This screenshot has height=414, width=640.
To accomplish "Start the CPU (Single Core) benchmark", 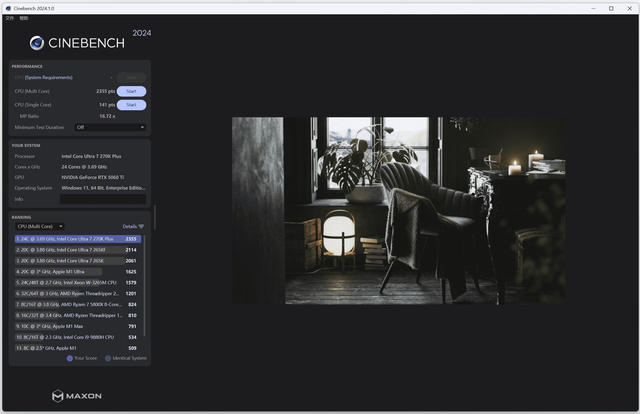I will (131, 104).
